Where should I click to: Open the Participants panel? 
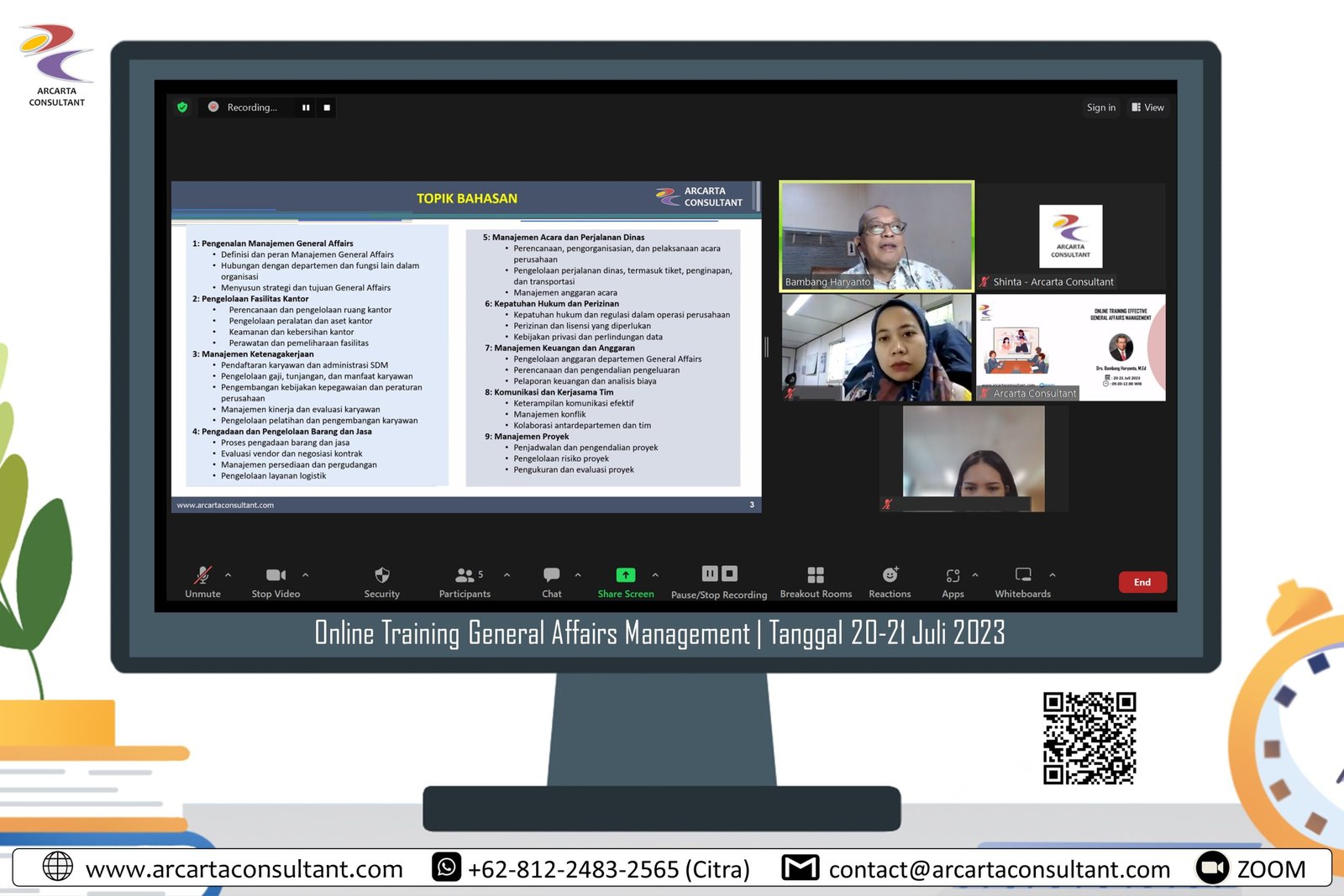[x=465, y=575]
